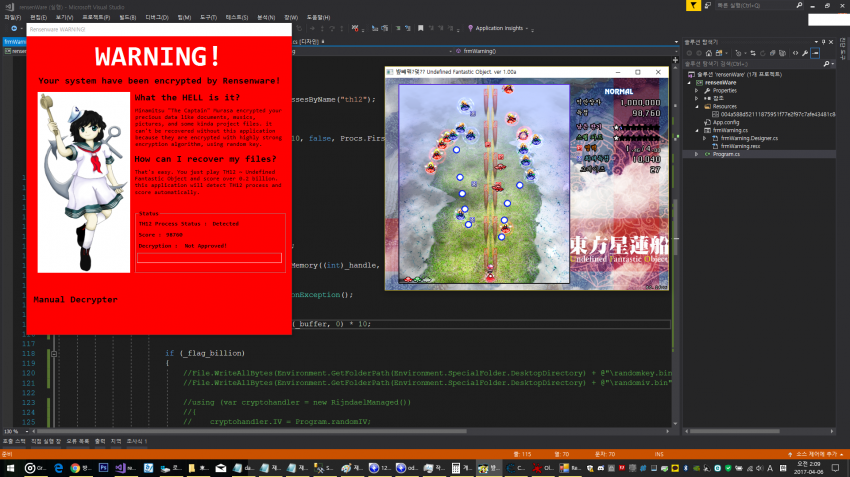Click the Solution Explorer search field
Viewport: 850px width, 477px height.
click(754, 63)
